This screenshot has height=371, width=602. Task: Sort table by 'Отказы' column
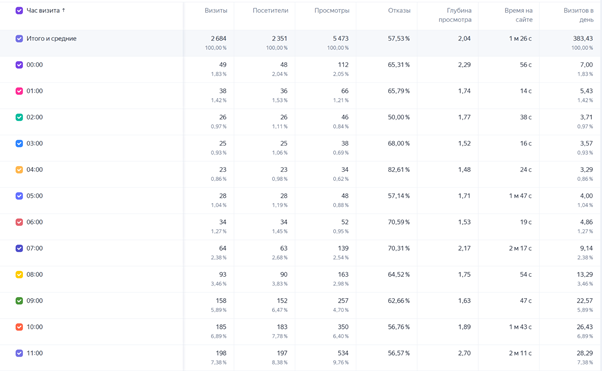pos(399,10)
